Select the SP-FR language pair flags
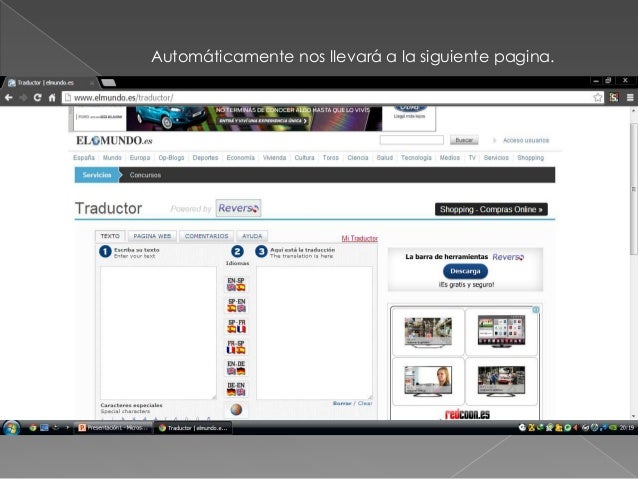 click(236, 326)
